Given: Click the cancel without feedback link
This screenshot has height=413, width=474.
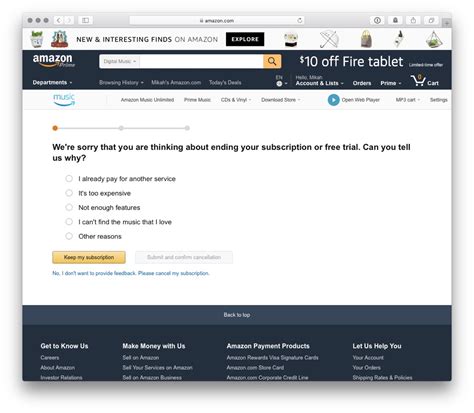Looking at the screenshot, I should (131, 273).
